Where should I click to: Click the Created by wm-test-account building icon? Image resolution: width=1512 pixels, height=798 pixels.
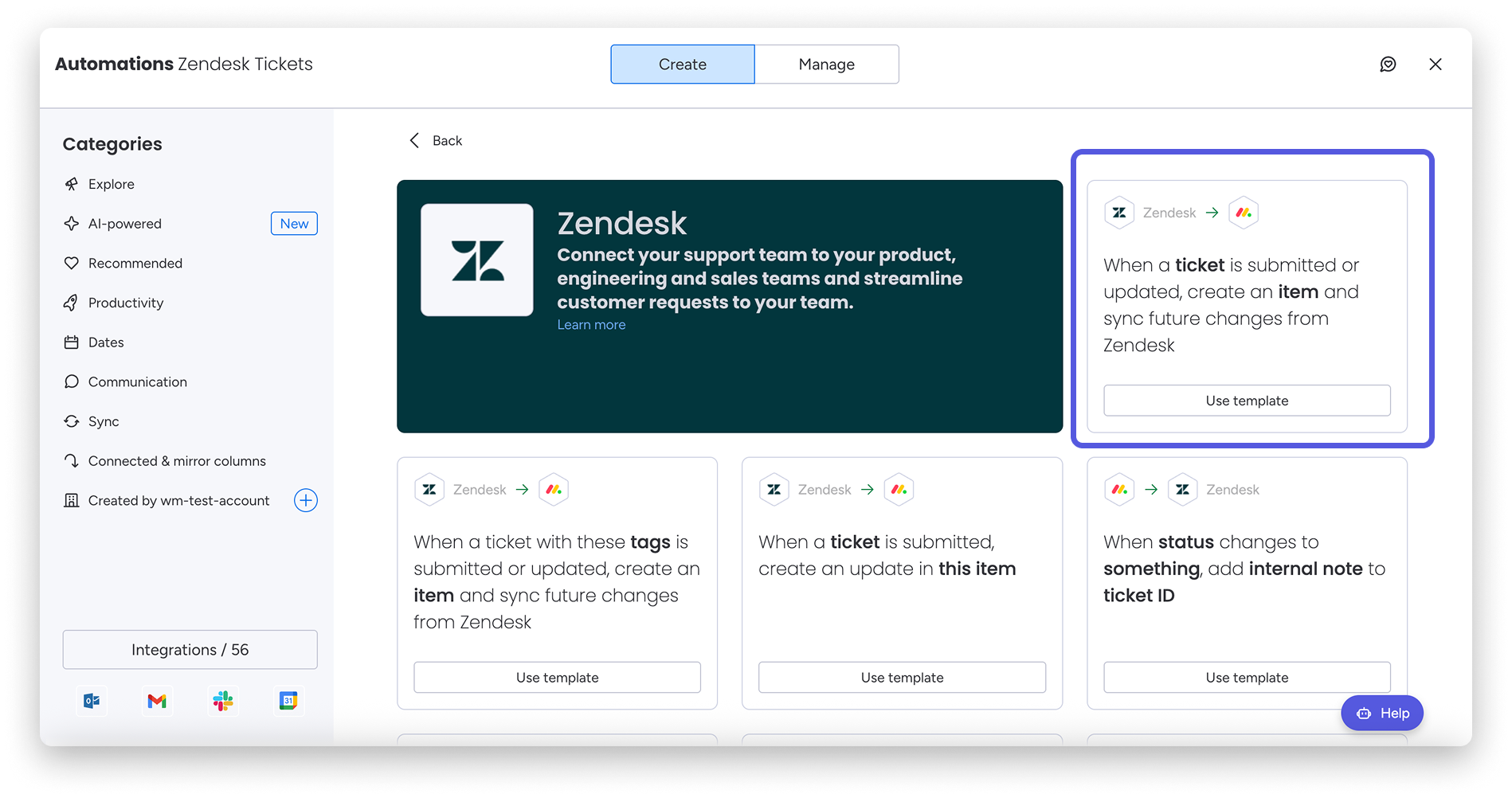[72, 500]
